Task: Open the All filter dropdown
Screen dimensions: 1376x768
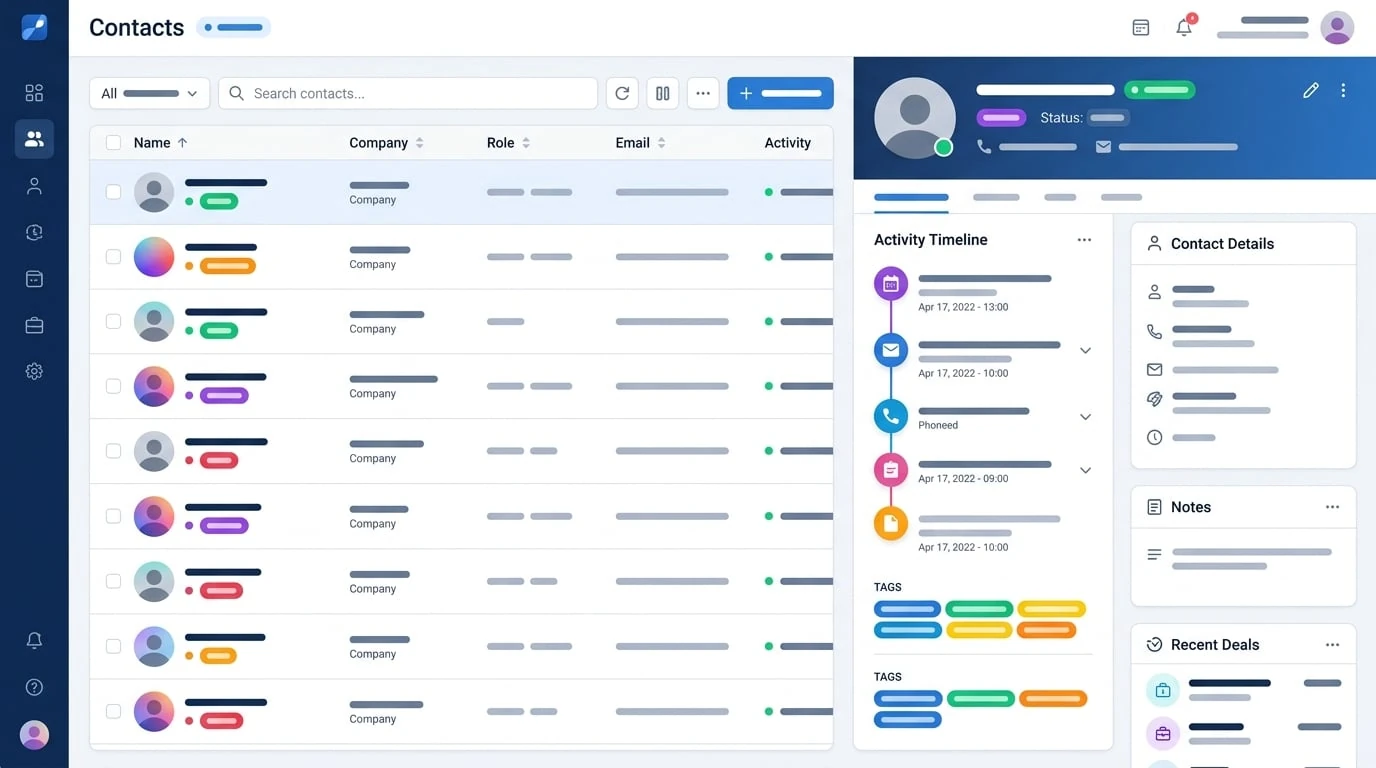Action: pyautogui.click(x=149, y=93)
